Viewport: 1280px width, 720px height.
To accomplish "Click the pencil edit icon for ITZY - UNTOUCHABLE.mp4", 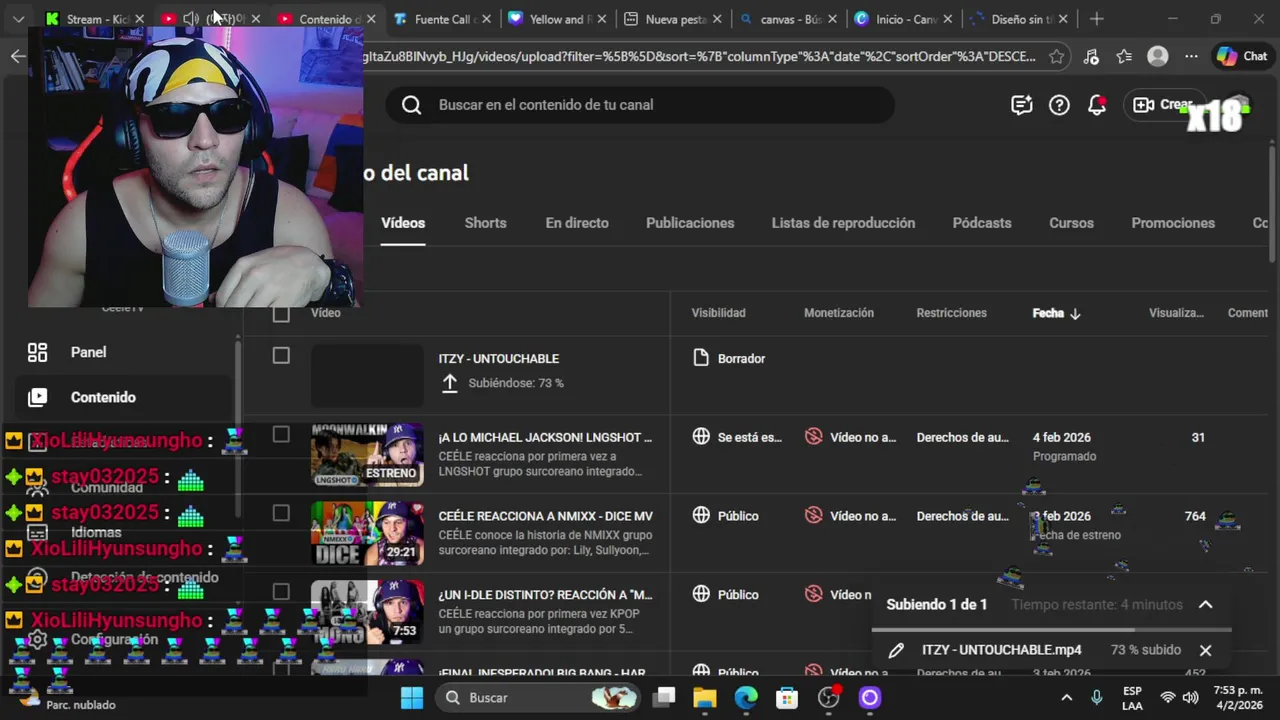I will click(896, 650).
